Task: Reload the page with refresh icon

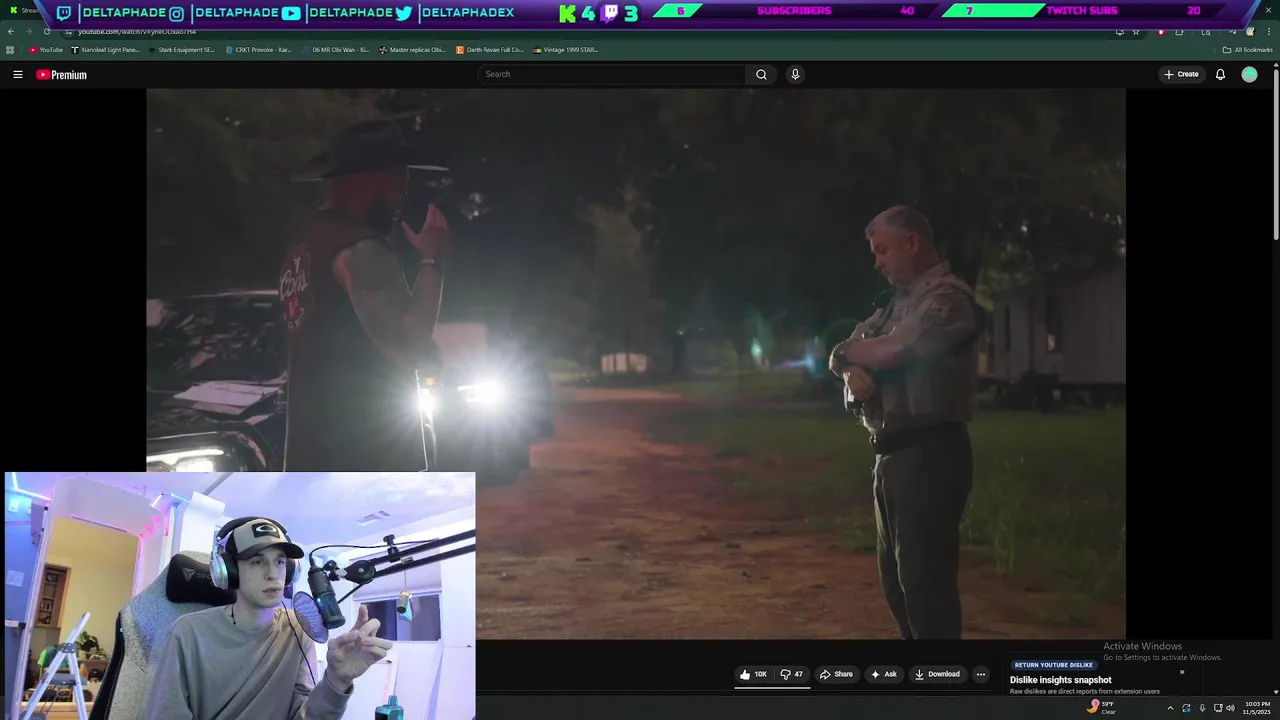Action: coord(46,31)
